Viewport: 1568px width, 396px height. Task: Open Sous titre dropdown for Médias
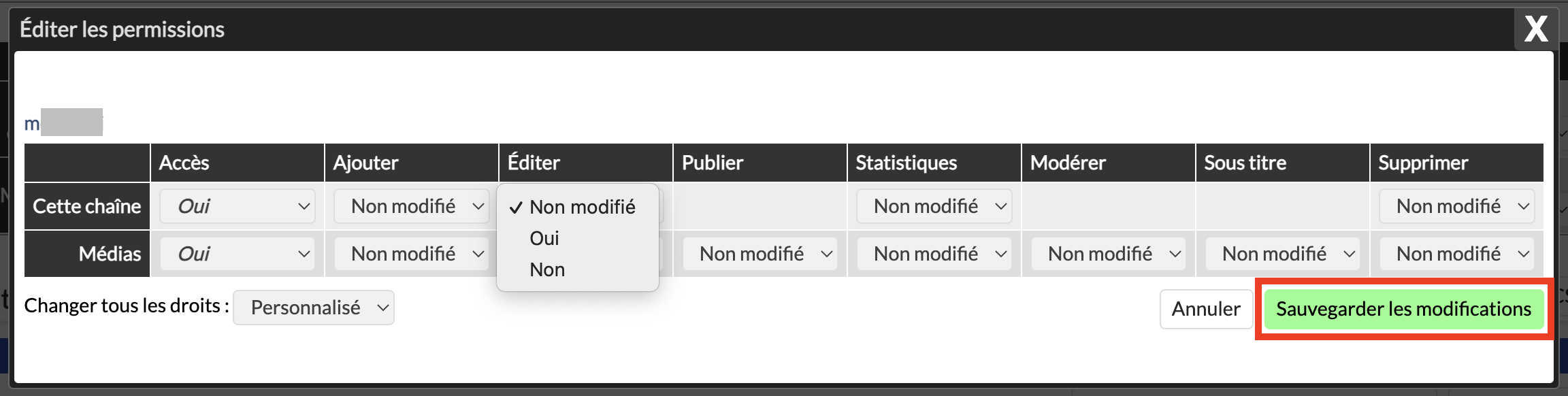pos(1282,254)
